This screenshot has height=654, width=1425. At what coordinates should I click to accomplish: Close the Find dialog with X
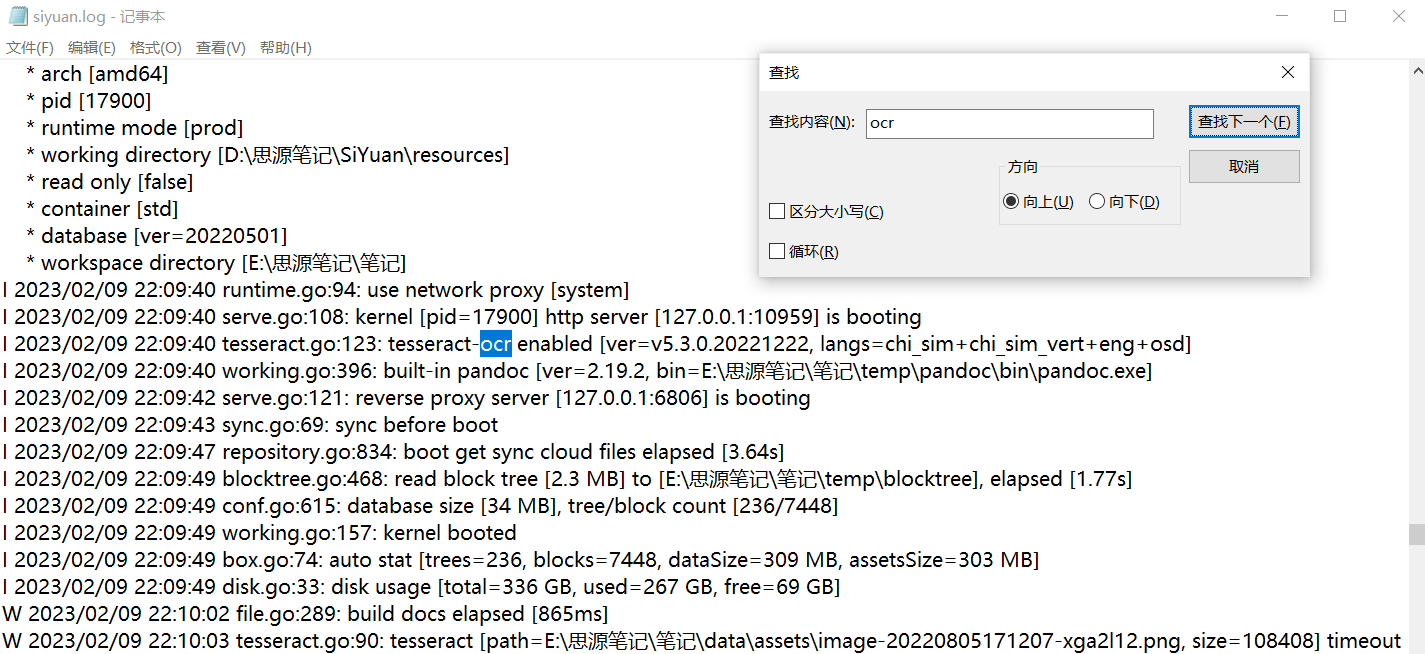tap(1287, 73)
